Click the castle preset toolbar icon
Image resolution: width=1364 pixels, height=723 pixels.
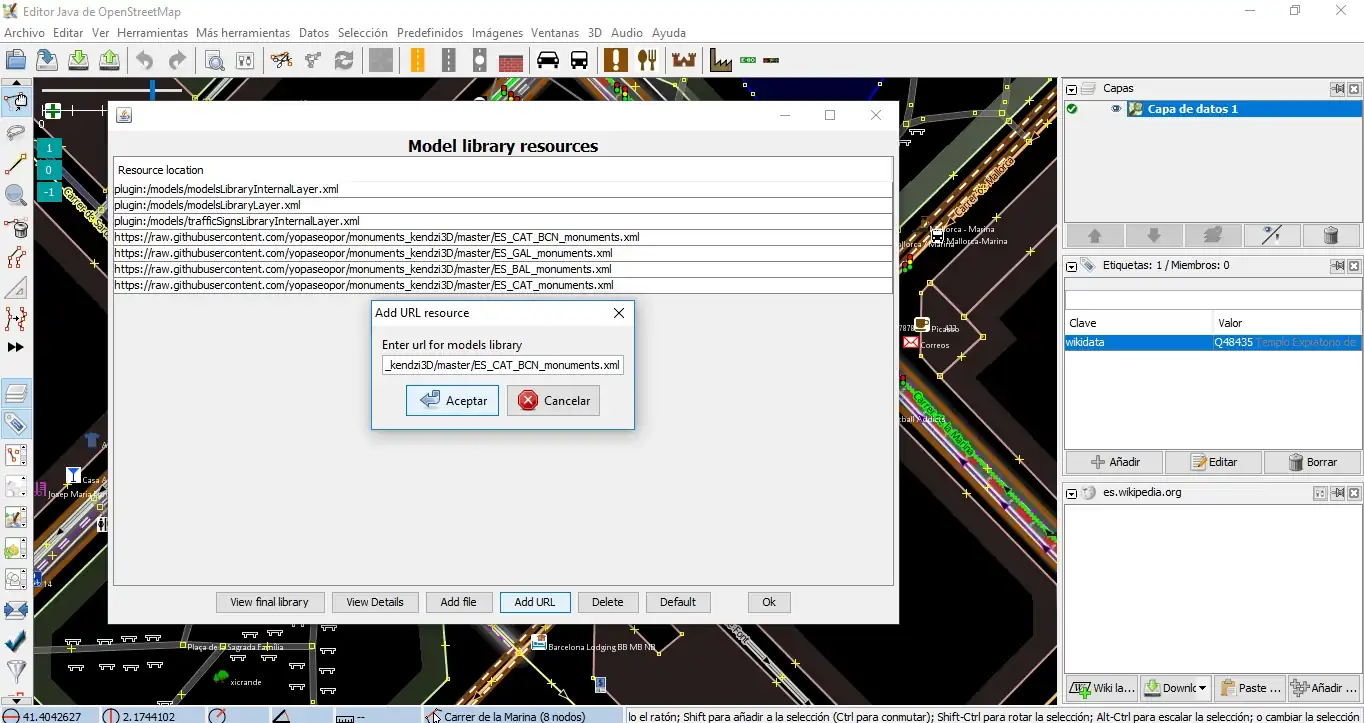tap(684, 60)
